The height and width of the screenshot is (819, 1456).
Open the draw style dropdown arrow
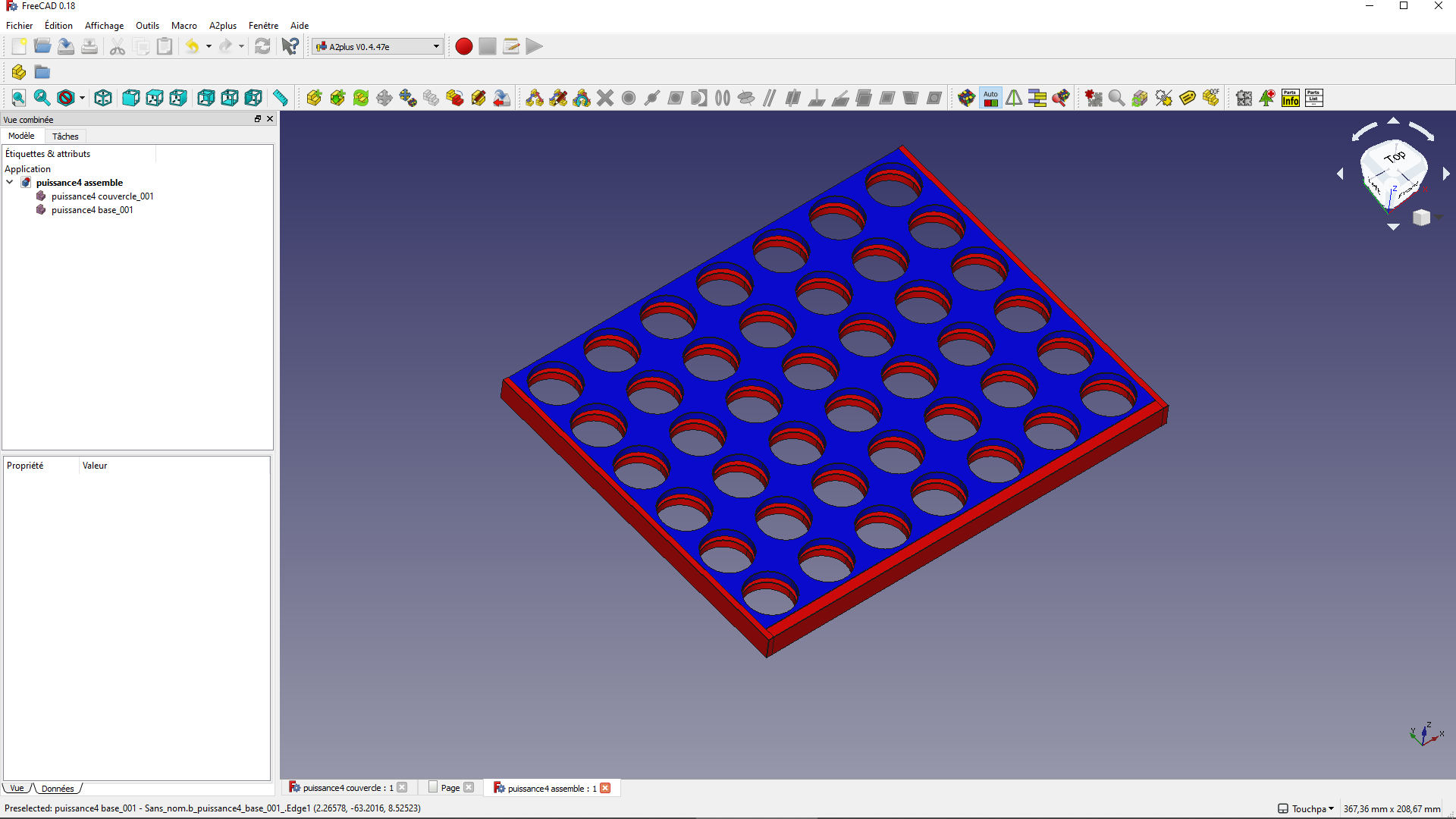point(82,98)
